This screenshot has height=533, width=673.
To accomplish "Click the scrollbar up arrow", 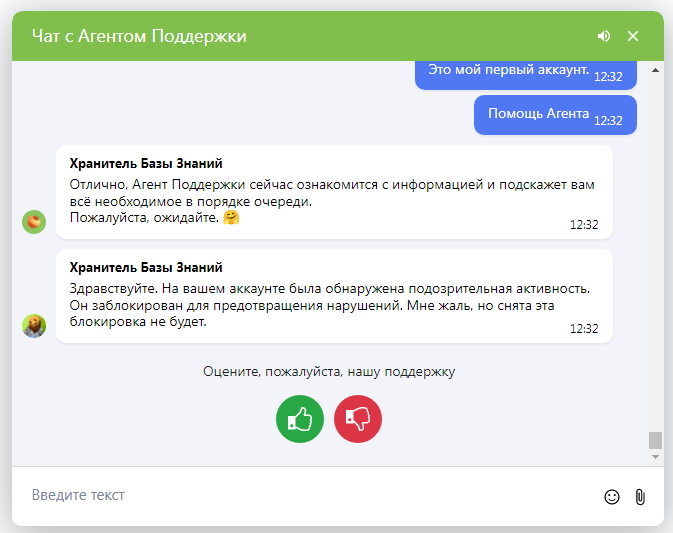I will 655,70.
